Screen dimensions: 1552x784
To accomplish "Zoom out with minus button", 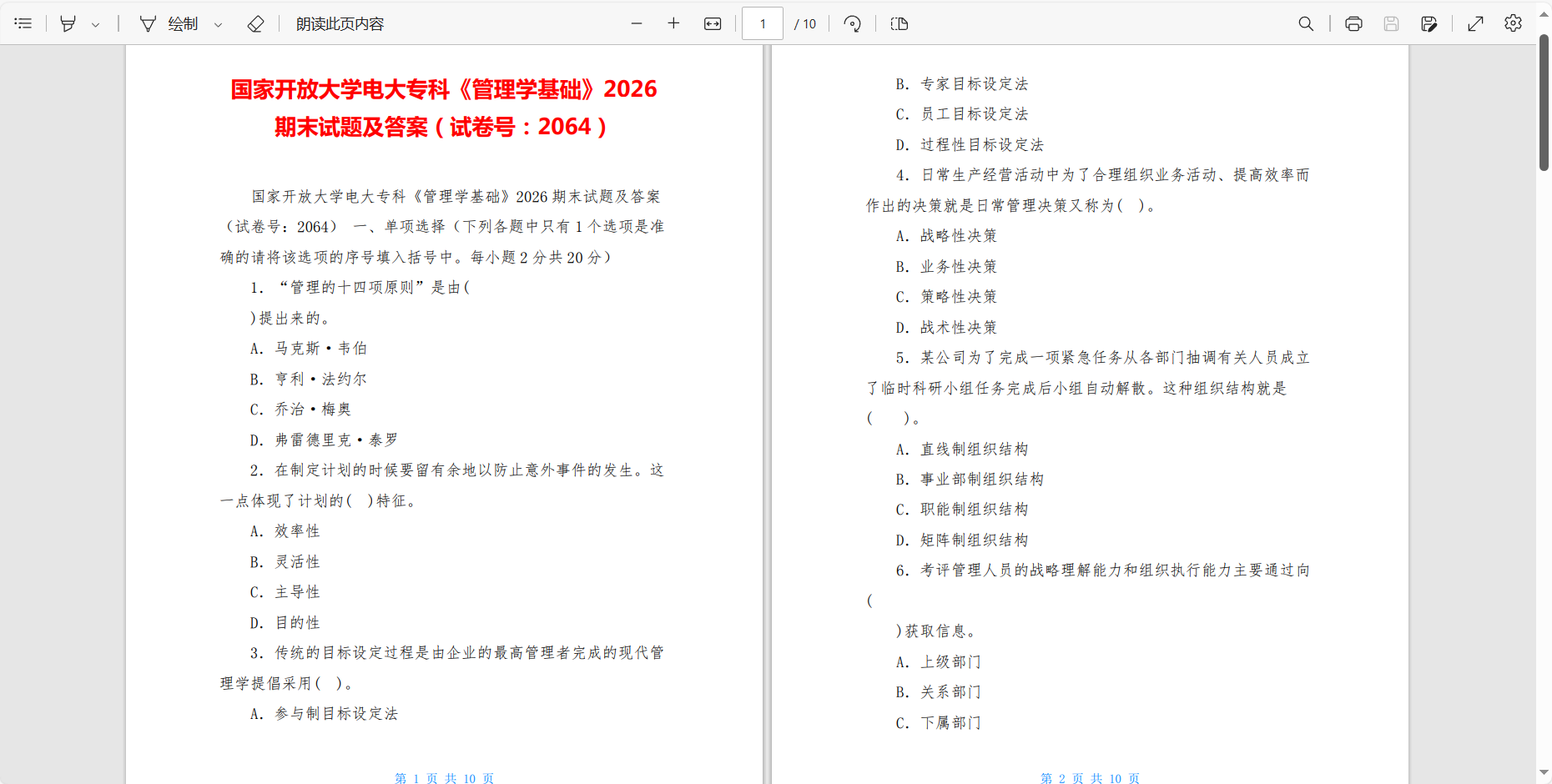I will click(637, 23).
